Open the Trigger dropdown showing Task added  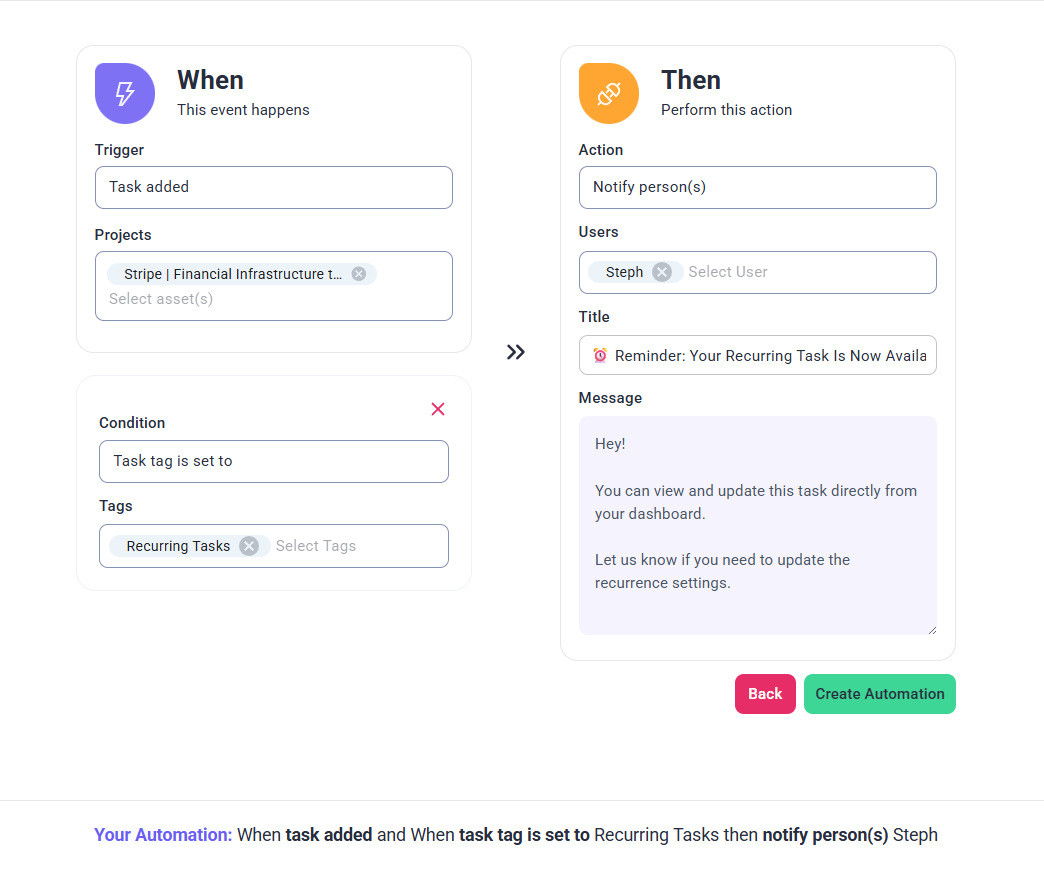[274, 187]
